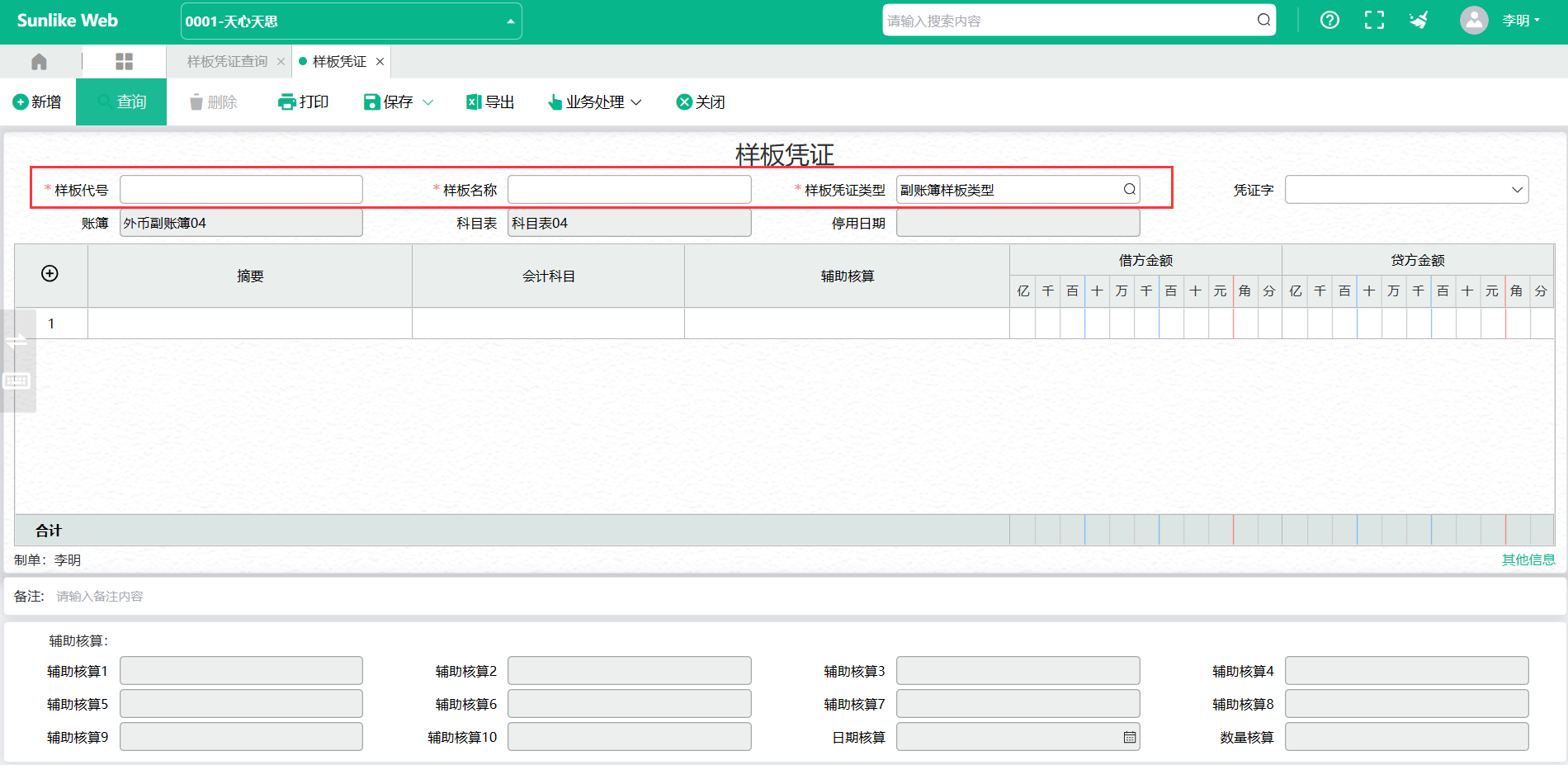
Task: Click the 合计 totals row label
Action: click(x=49, y=531)
